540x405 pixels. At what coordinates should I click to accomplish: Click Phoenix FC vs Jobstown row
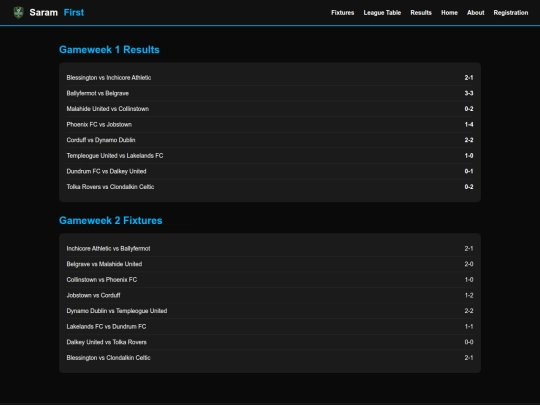coord(270,124)
